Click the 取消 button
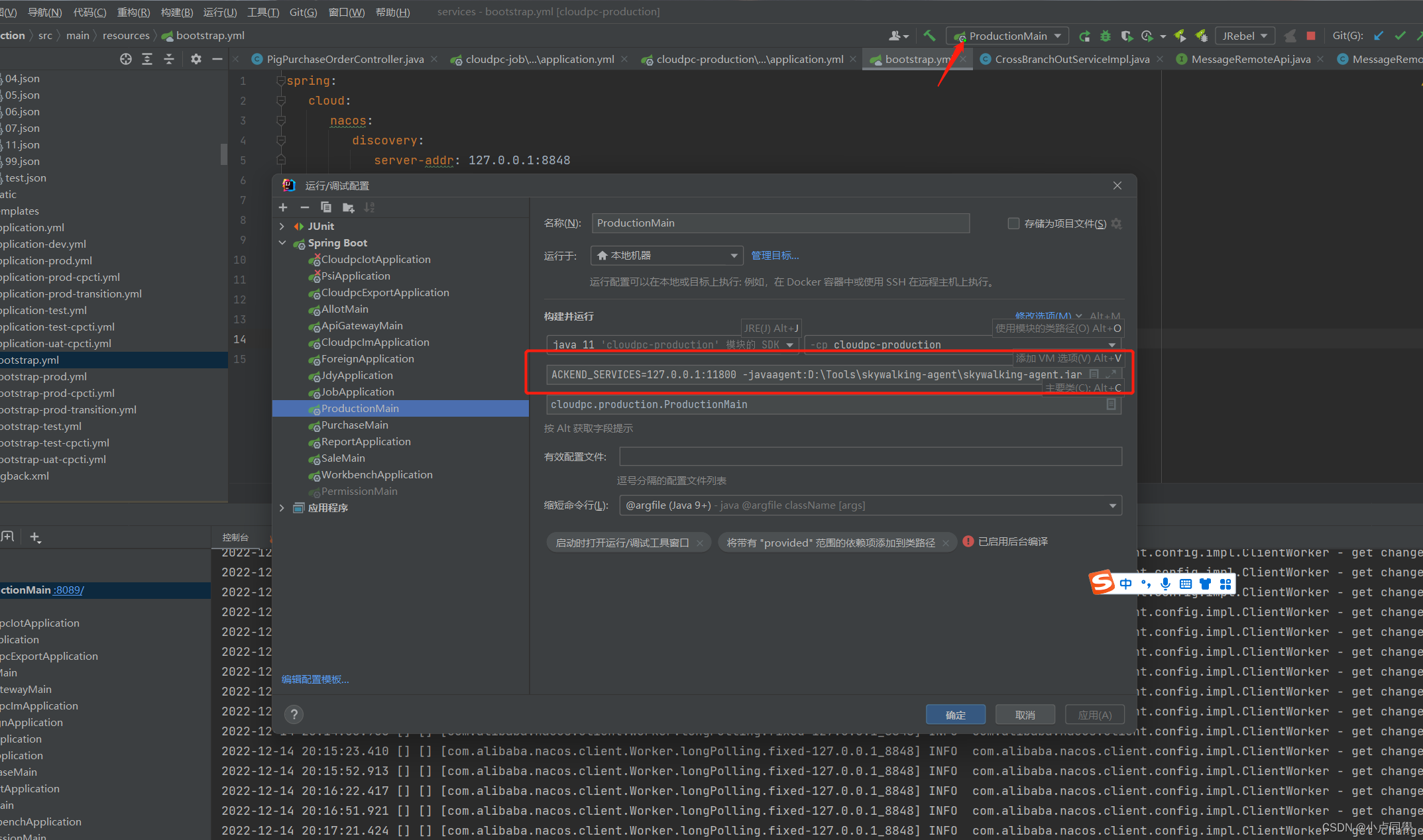Screen dimensions: 1423x840 (1025, 715)
